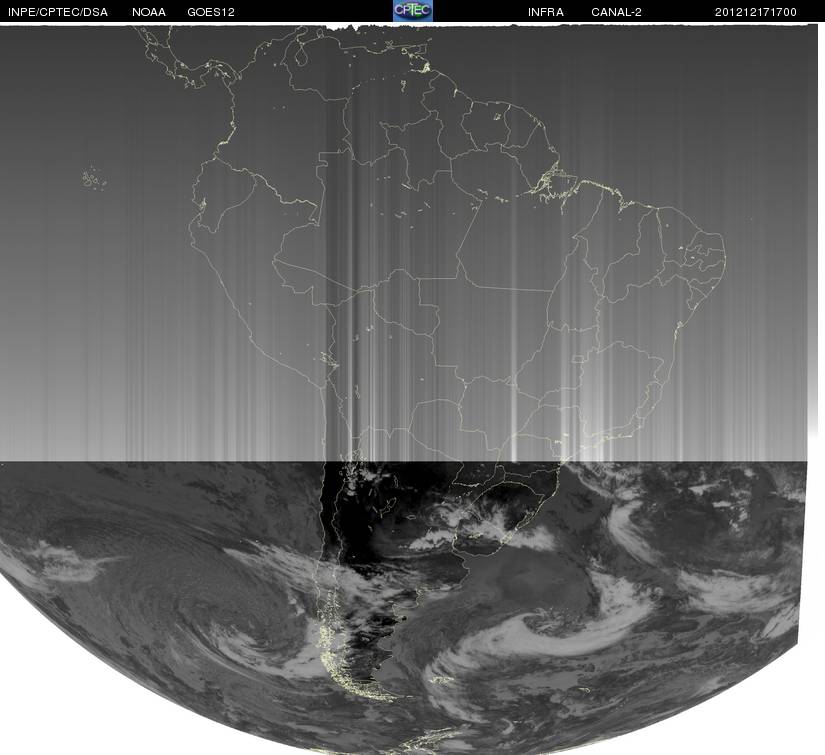Click the NOAA label in the header
Viewport: 825px width, 755px height.
(149, 12)
